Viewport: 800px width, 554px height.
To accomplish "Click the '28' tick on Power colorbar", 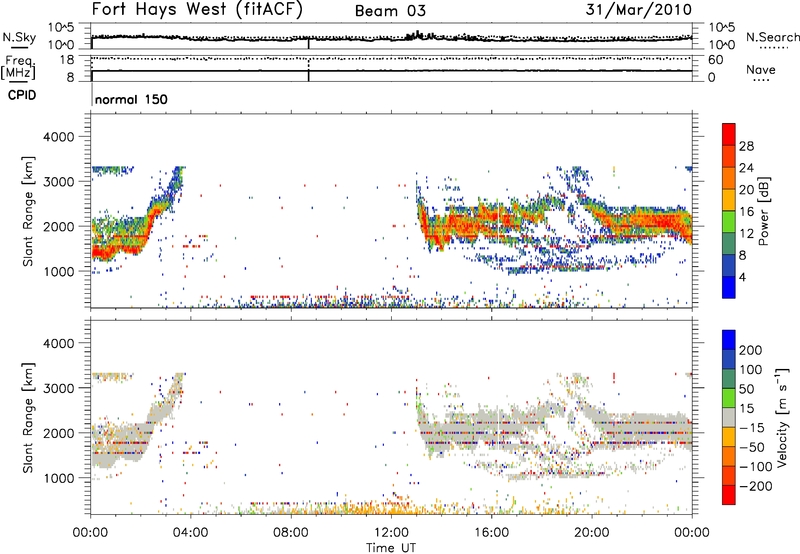I will [746, 146].
